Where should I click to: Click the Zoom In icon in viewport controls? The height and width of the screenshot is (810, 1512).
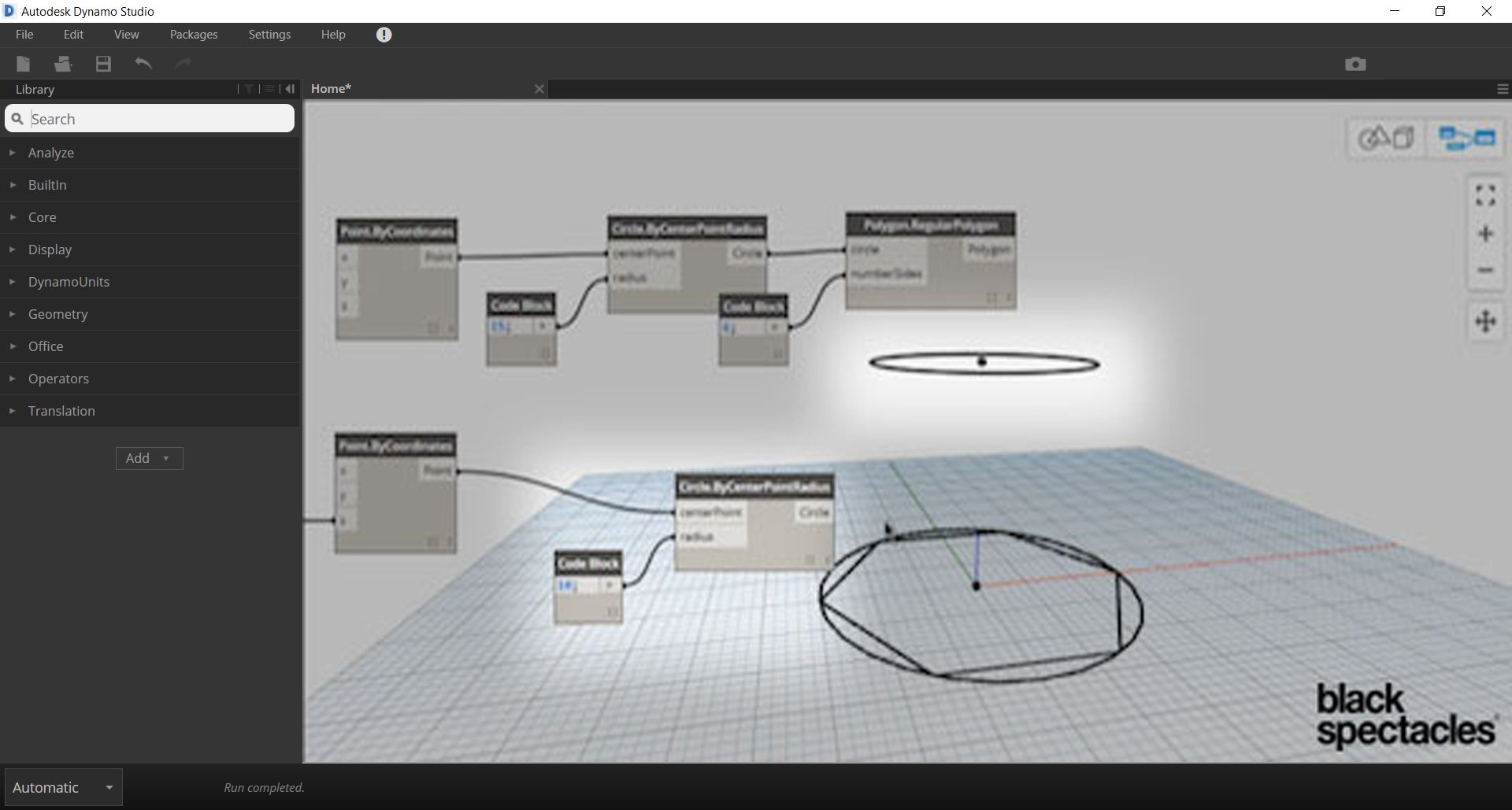click(1485, 233)
